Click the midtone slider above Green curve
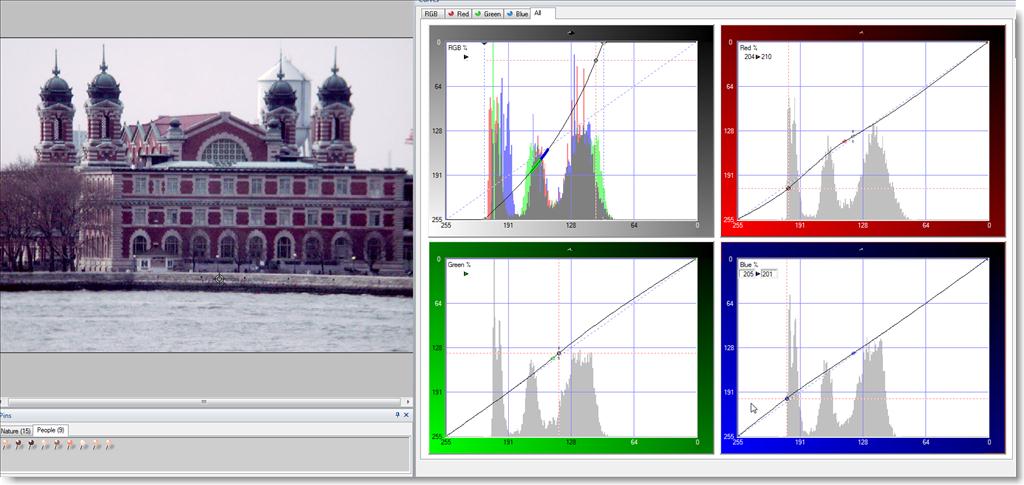The height and width of the screenshot is (485, 1024). click(571, 249)
